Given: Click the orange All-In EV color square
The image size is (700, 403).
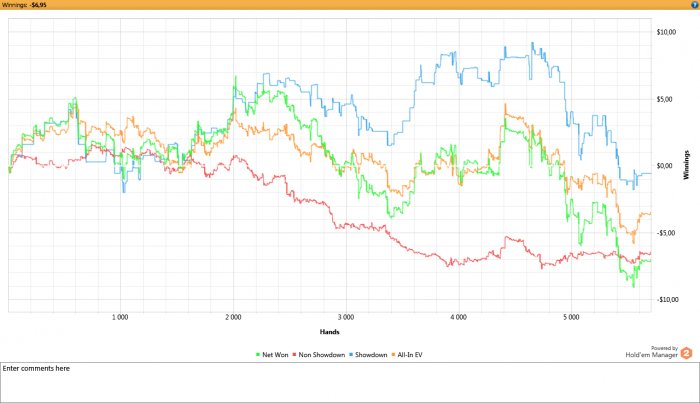Looking at the screenshot, I should click(393, 355).
